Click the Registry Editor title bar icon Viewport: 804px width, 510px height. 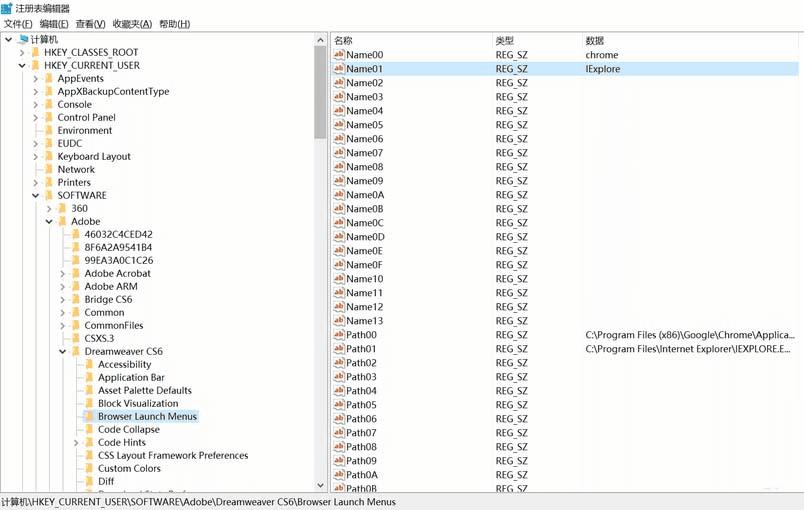[x=7, y=8]
